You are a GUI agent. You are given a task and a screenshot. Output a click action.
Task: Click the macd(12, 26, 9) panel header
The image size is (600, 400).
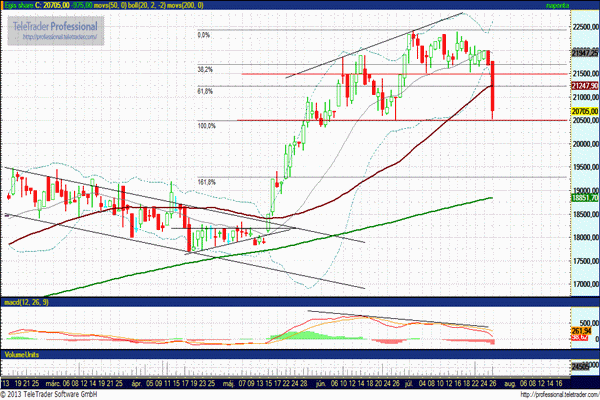26,301
